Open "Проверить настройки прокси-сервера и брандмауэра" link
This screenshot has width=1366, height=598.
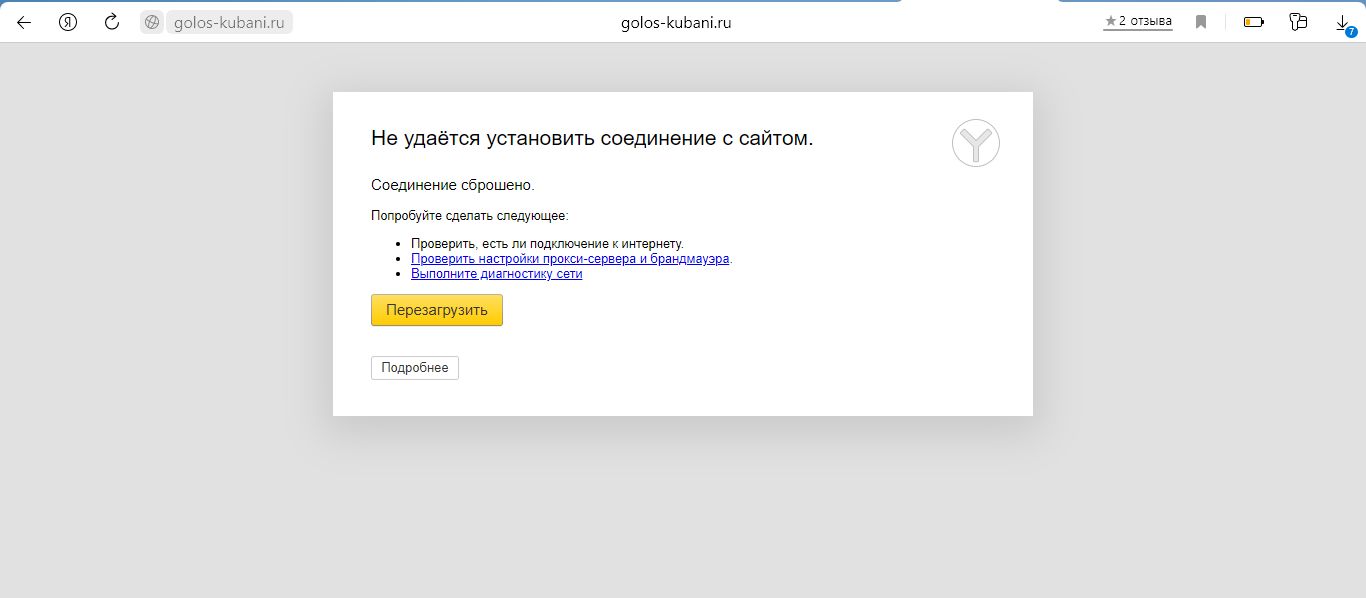tap(570, 259)
